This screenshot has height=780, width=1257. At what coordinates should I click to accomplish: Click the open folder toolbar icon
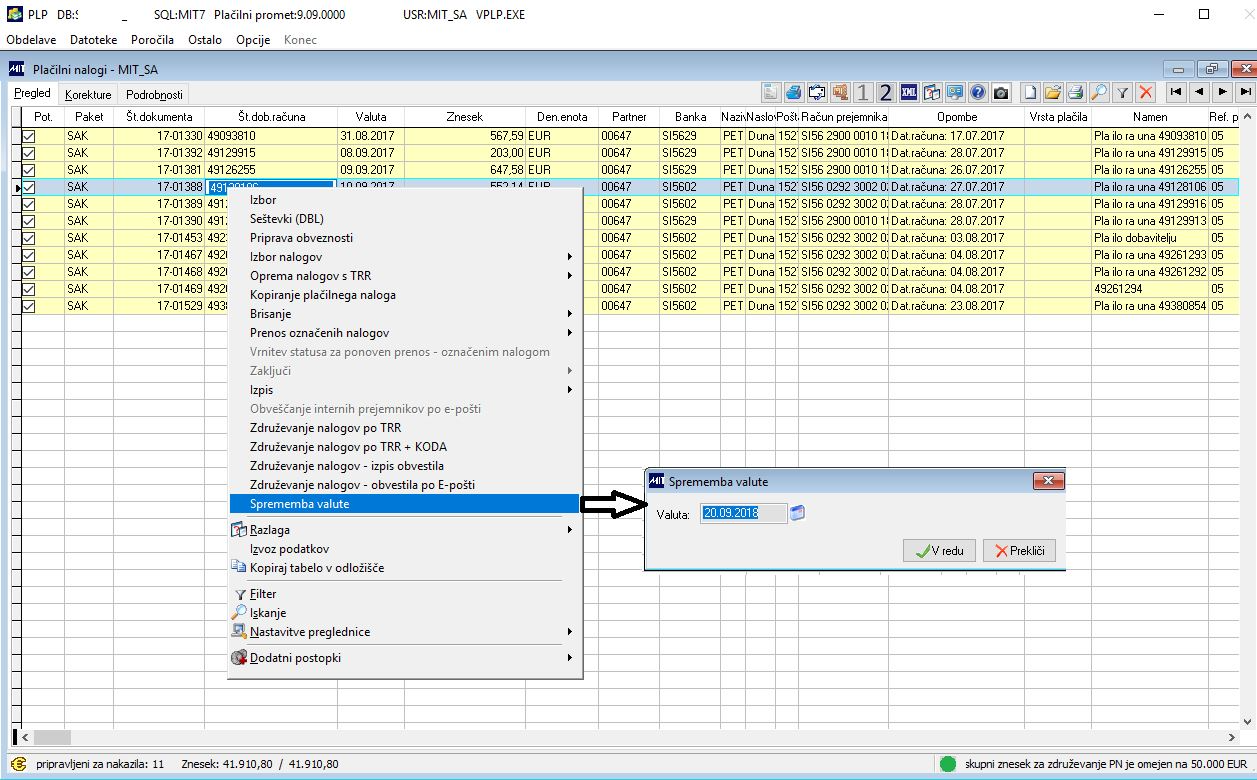click(x=1053, y=92)
